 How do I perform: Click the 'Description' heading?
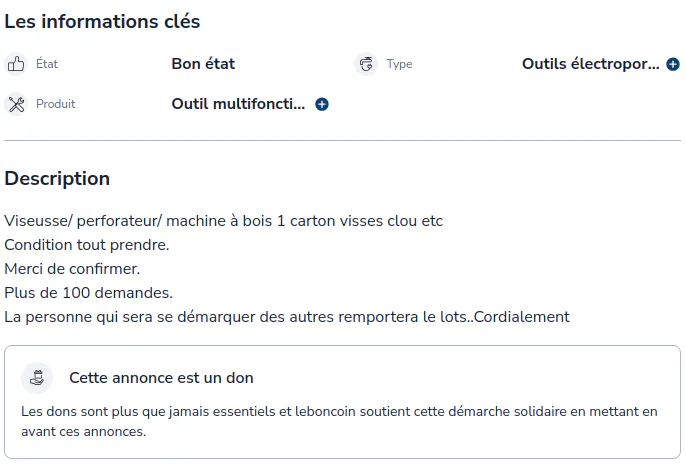tap(57, 178)
